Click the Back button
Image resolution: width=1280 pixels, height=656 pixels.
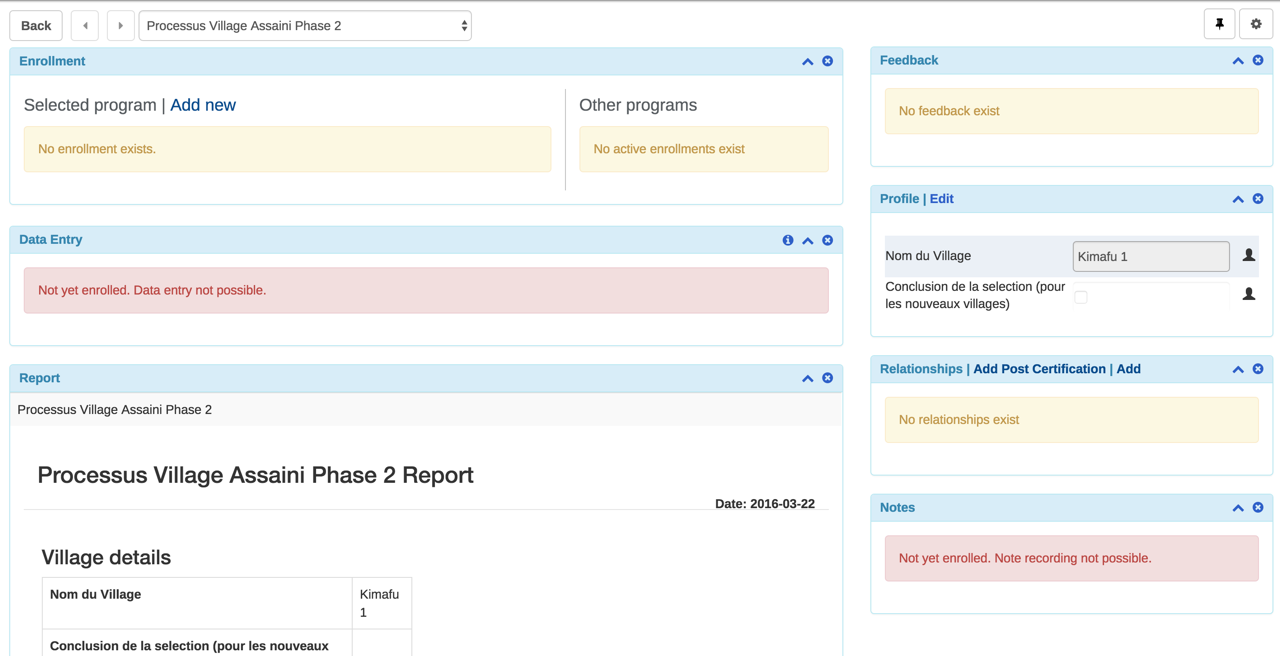coord(36,26)
